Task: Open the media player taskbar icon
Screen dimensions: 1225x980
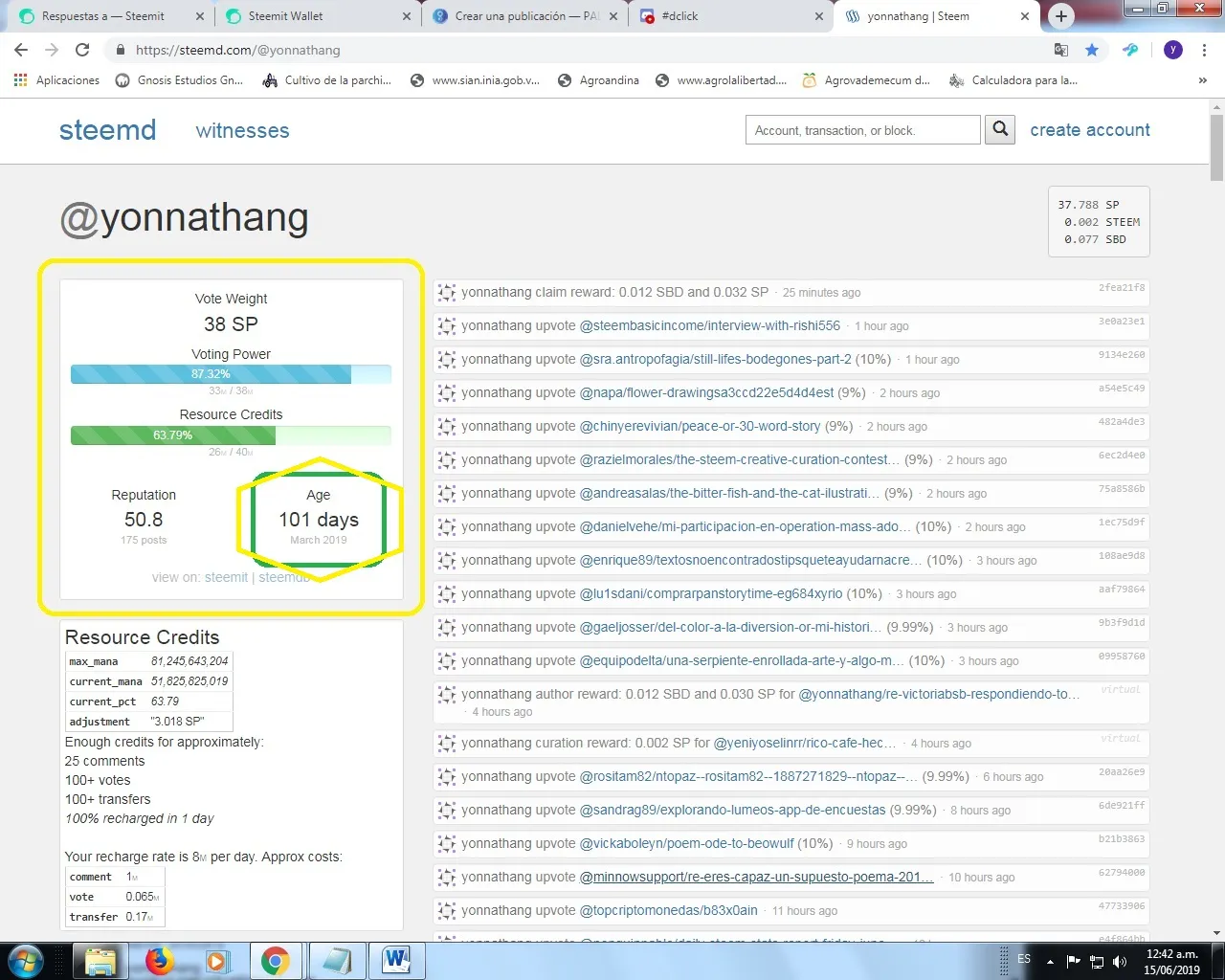Action: [x=218, y=960]
